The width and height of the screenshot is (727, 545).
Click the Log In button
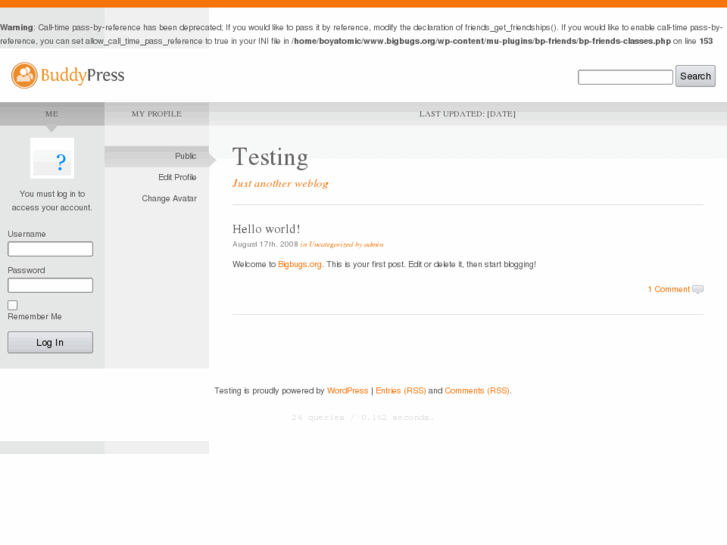50,342
